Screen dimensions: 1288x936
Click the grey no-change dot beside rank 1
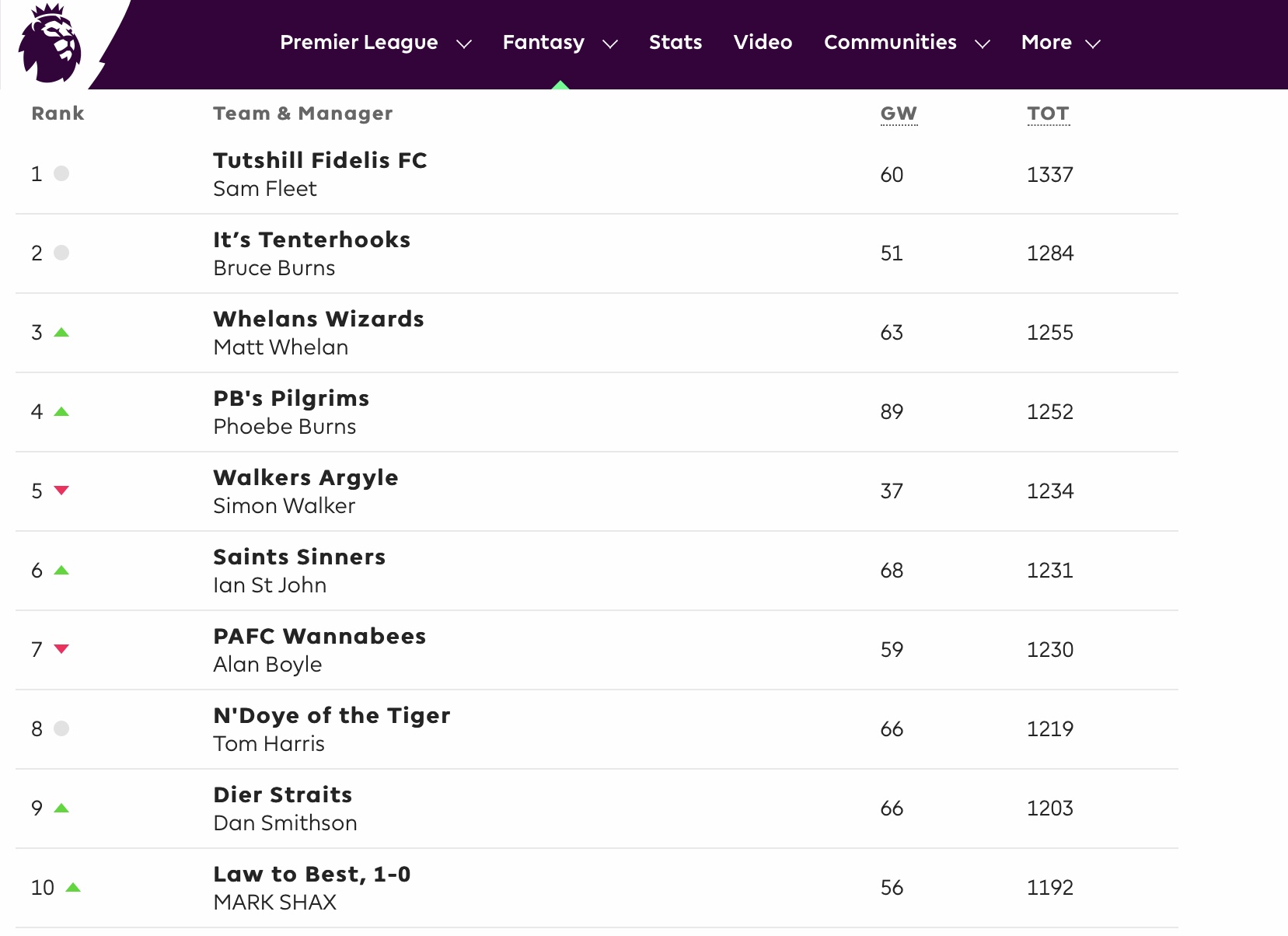click(x=61, y=173)
